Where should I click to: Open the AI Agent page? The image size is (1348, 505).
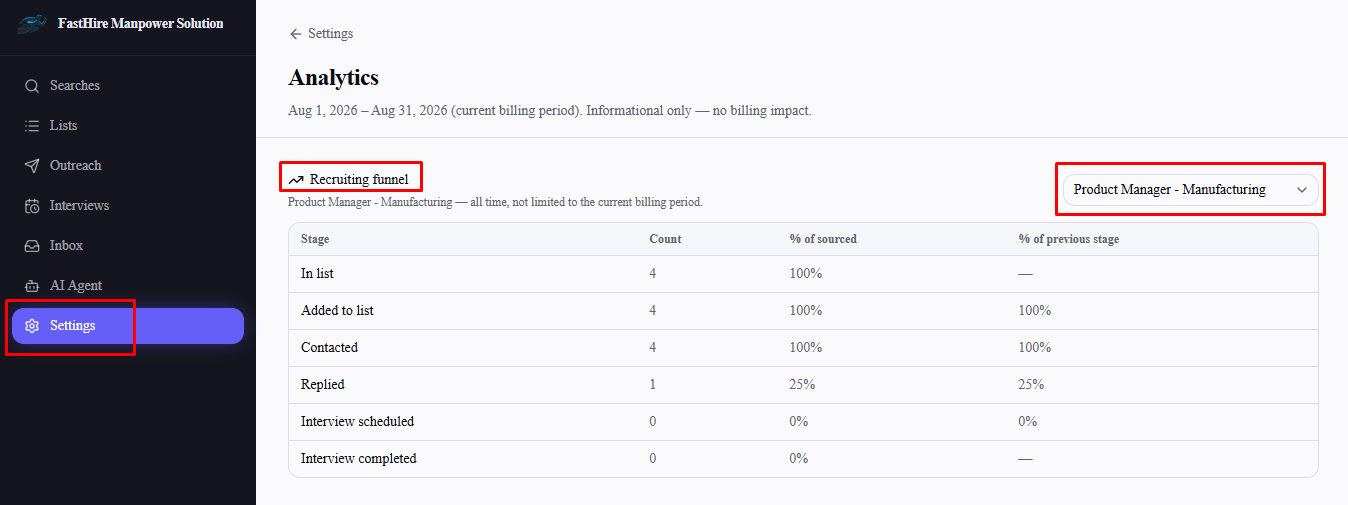click(128, 286)
